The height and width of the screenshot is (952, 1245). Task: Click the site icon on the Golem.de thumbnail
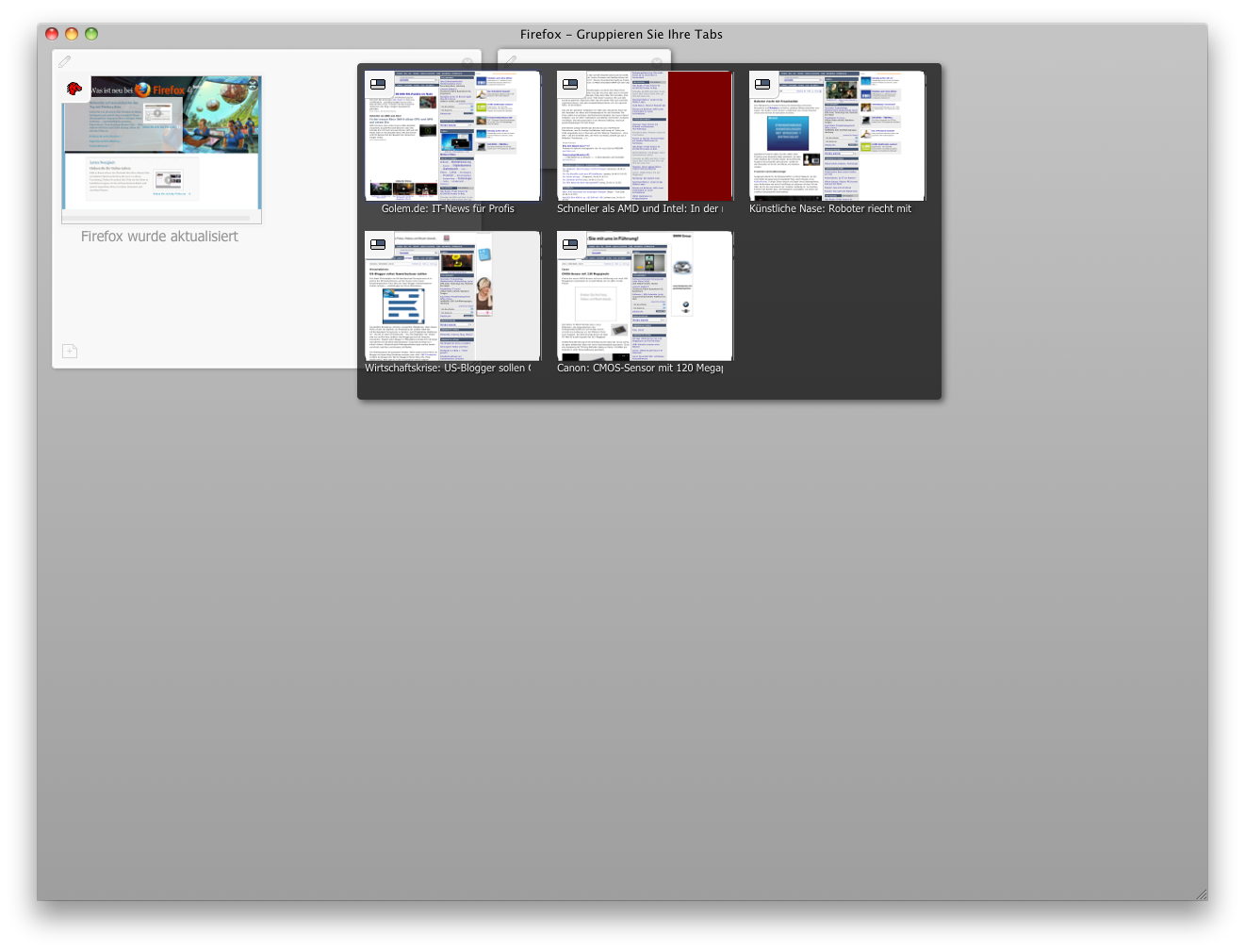(377, 84)
